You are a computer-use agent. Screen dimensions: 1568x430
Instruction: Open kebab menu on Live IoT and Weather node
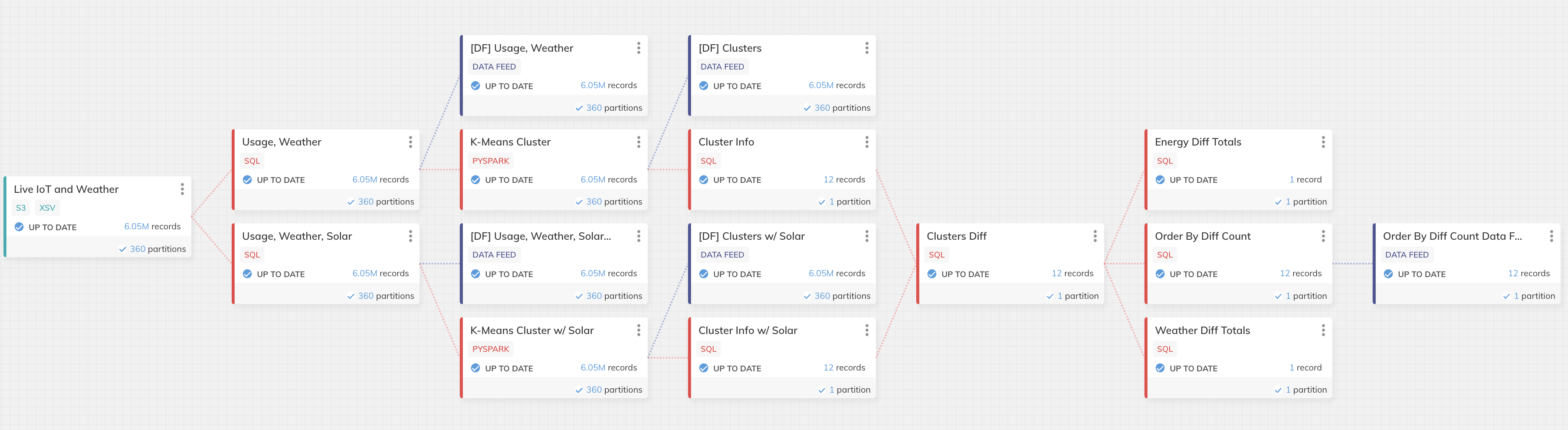(x=182, y=189)
